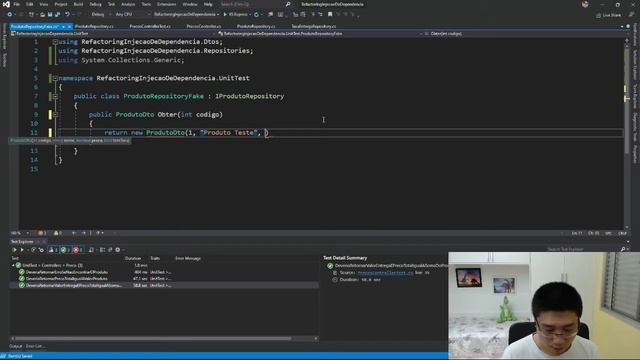
Task: Click the Undo toolbar icon
Action: click(67, 14)
